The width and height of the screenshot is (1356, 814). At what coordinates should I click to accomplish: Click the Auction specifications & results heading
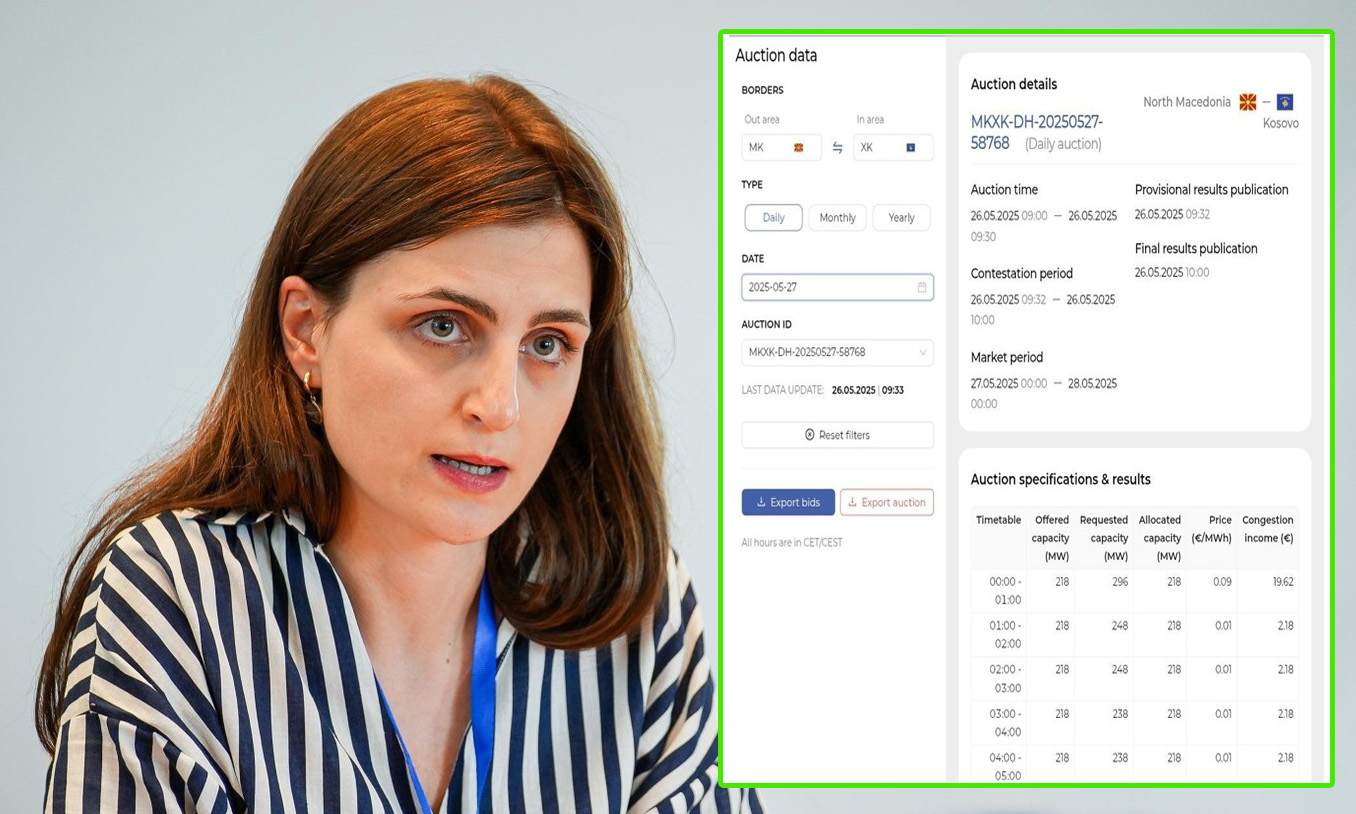click(x=1060, y=480)
